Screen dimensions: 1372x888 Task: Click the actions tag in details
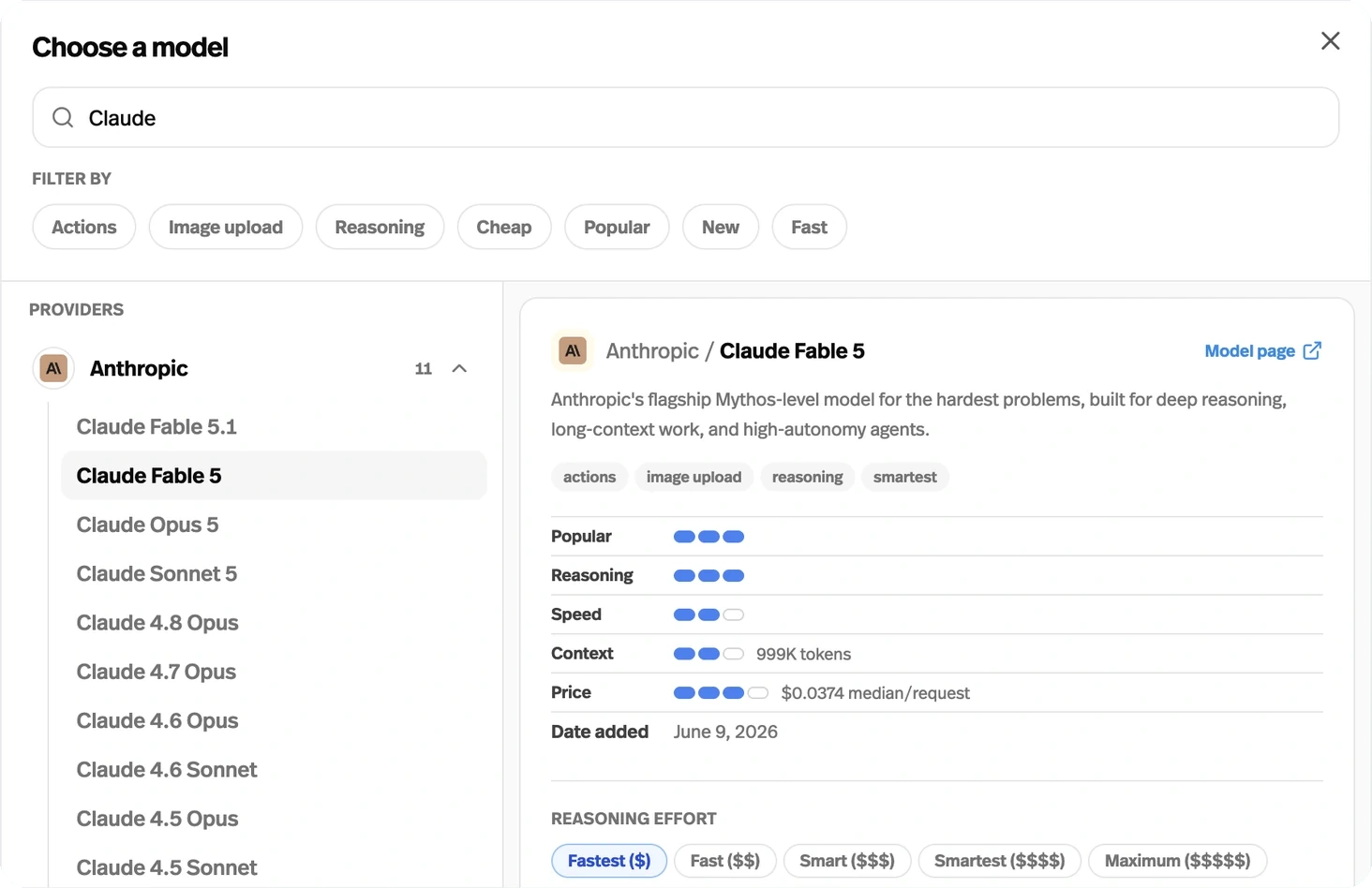point(589,477)
